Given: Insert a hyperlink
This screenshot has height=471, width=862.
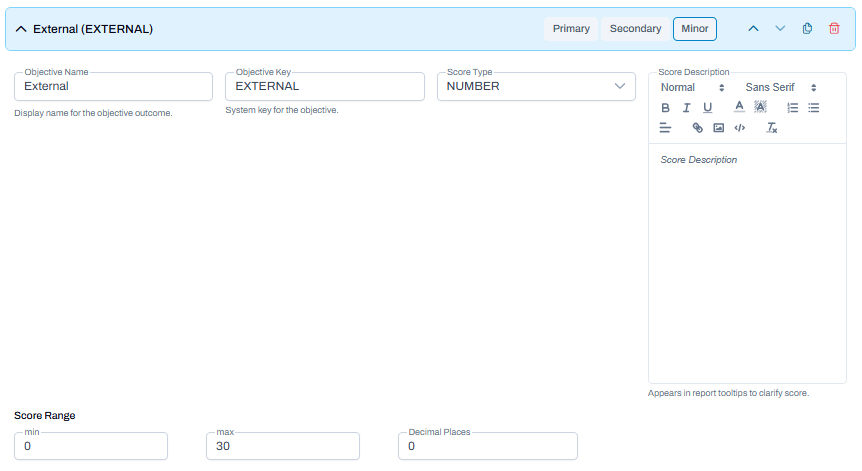Looking at the screenshot, I should click(x=697, y=128).
